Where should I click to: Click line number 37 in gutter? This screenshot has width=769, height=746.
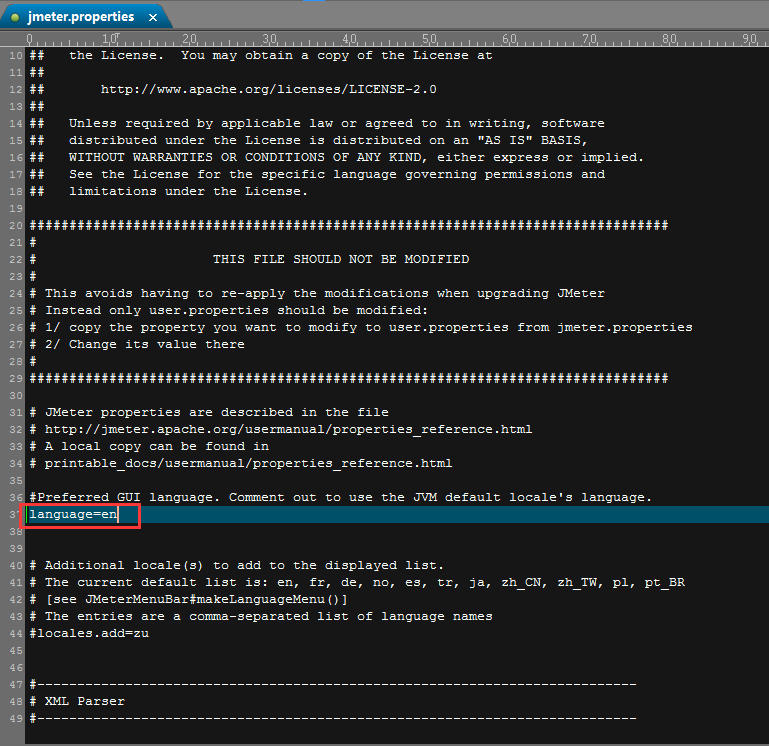(x=16, y=514)
